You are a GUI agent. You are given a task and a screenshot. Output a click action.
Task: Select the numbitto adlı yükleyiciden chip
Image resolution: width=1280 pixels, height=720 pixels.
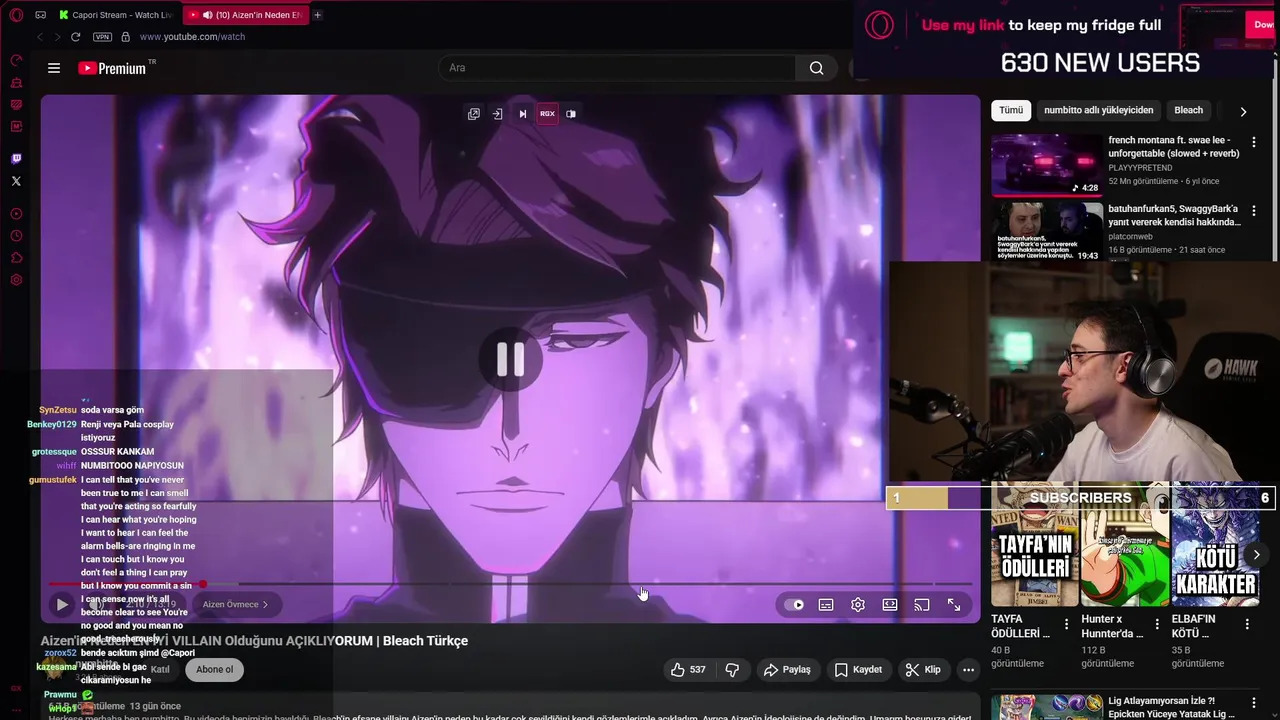(1098, 111)
